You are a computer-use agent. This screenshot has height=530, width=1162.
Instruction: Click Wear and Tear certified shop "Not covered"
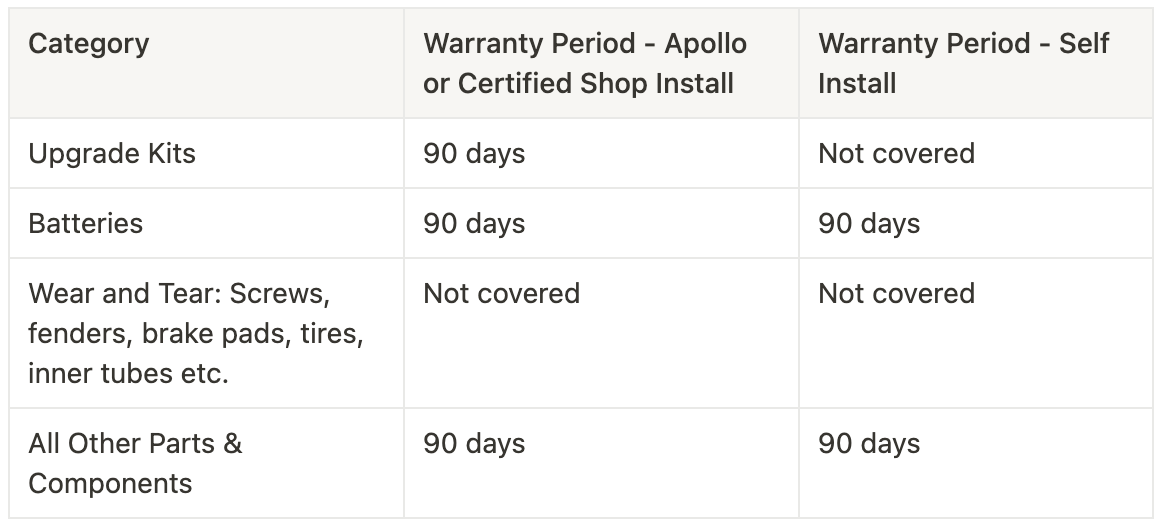tap(501, 294)
